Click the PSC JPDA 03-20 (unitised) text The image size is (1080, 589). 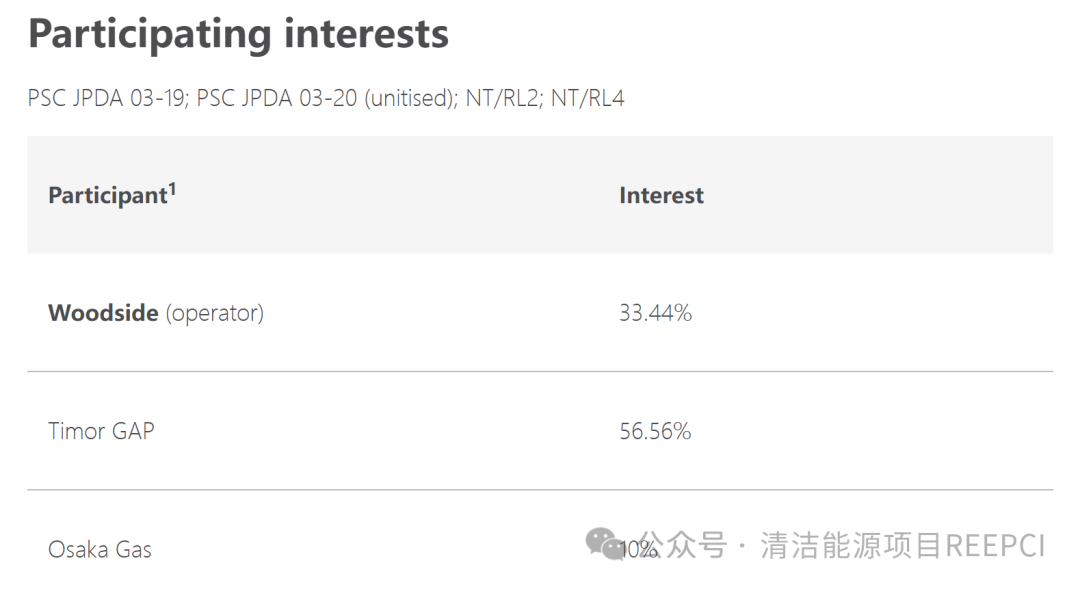click(x=325, y=99)
